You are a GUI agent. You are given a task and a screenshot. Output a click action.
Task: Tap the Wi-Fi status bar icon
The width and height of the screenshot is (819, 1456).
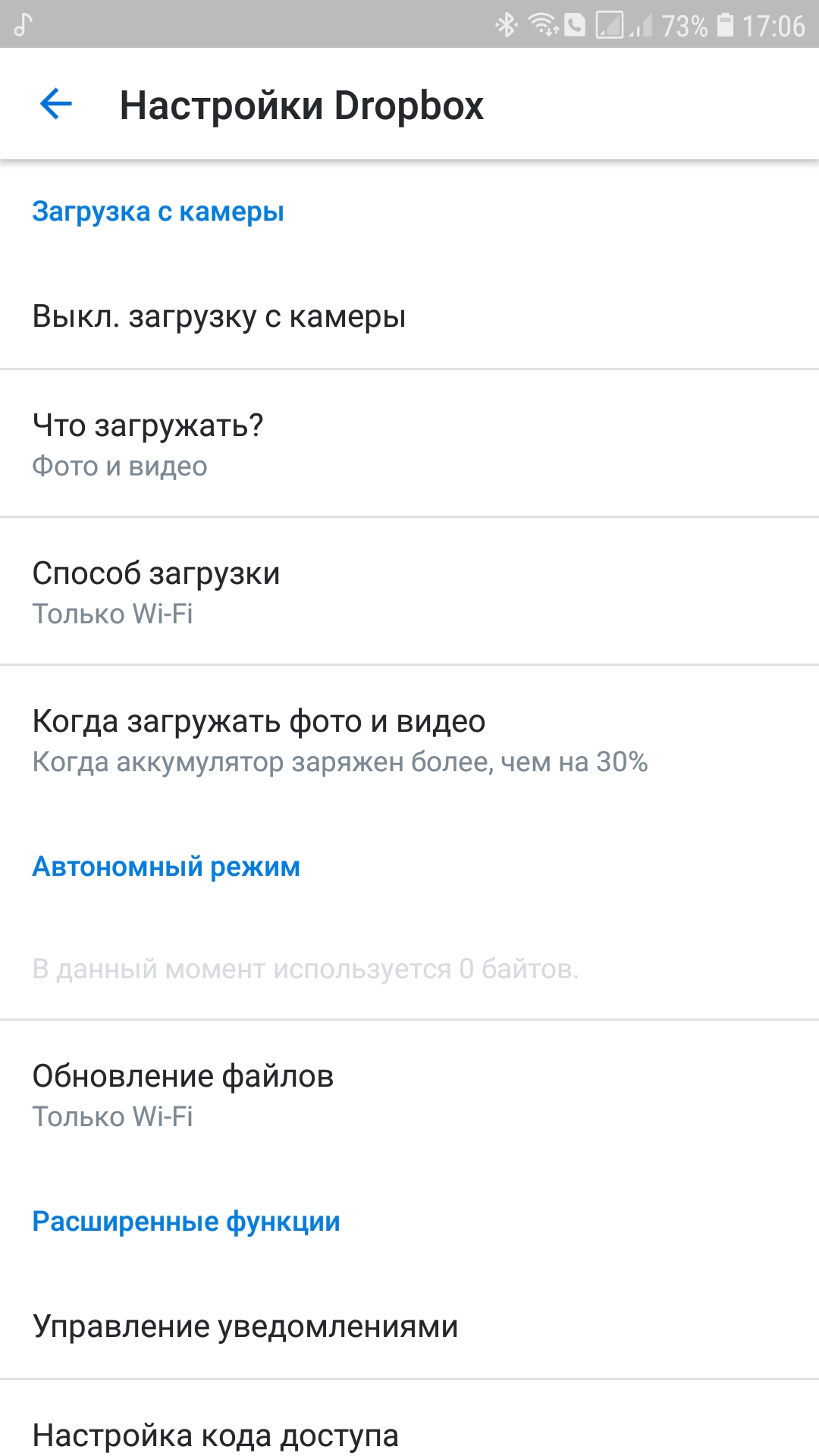[x=543, y=25]
